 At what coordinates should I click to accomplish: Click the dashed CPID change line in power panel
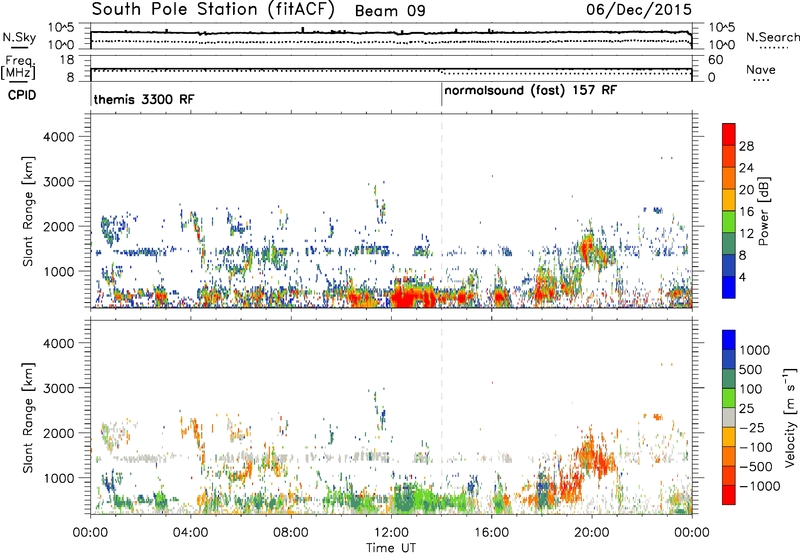click(441, 211)
